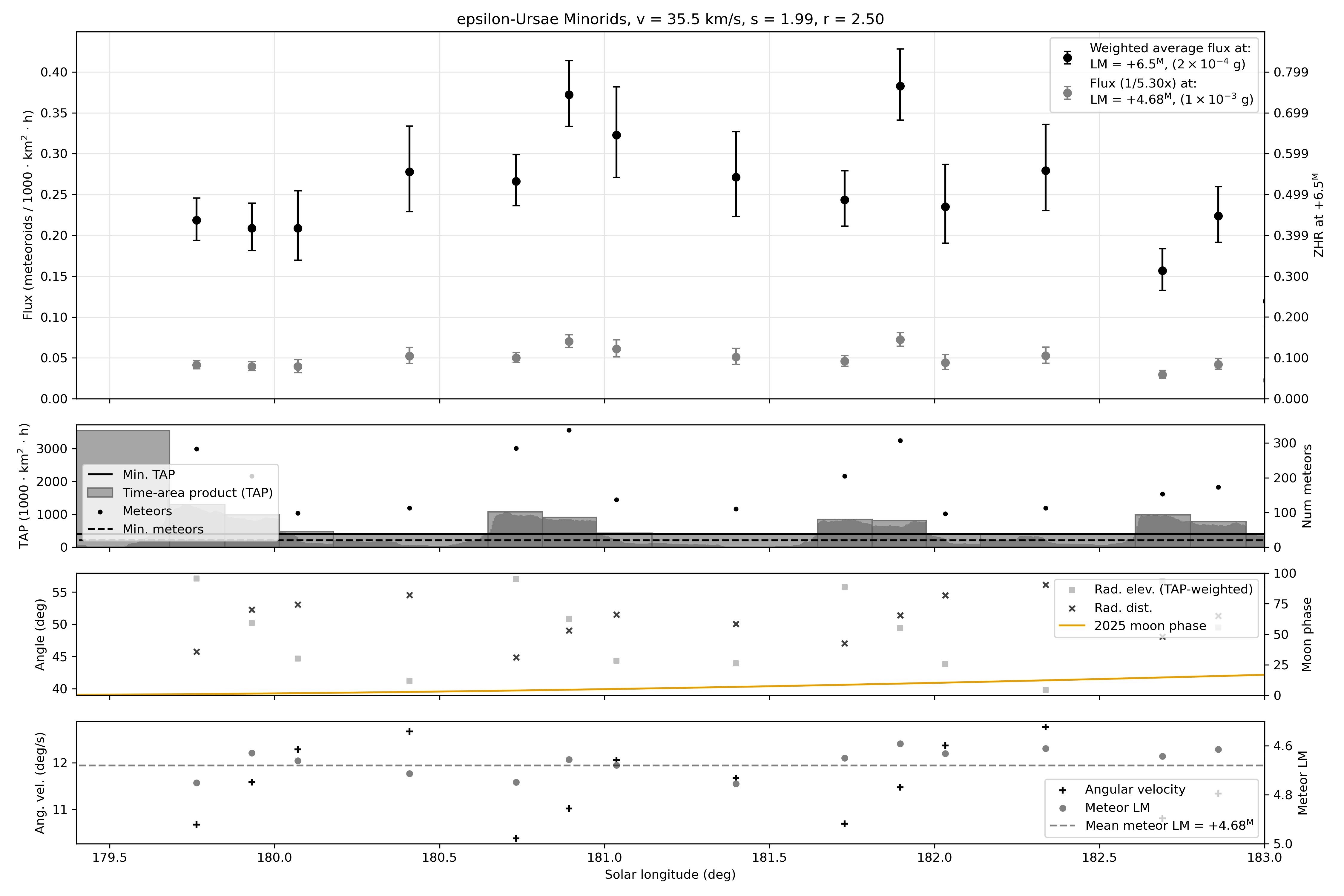Click the Min. TAP legend line
Viewport: 1344px width, 896px height.
click(100, 474)
